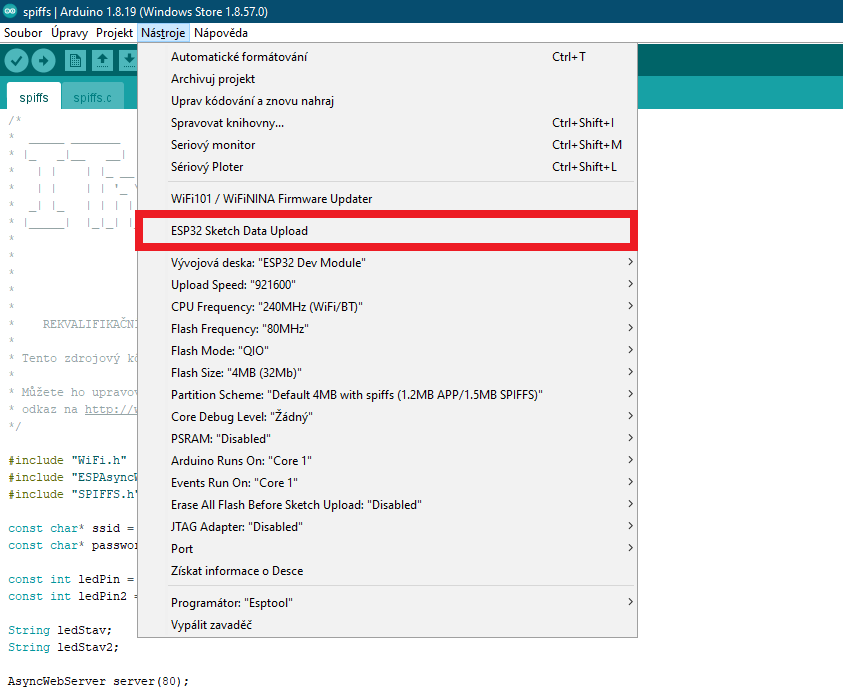The image size is (843, 689).
Task: Expand the Flash Mode submenu
Action: (387, 350)
